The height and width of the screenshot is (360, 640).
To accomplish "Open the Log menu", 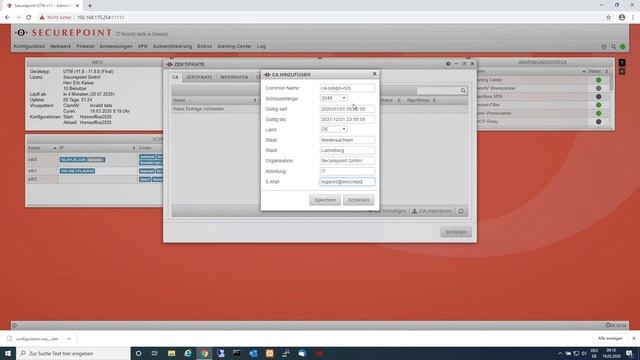I will tap(261, 47).
